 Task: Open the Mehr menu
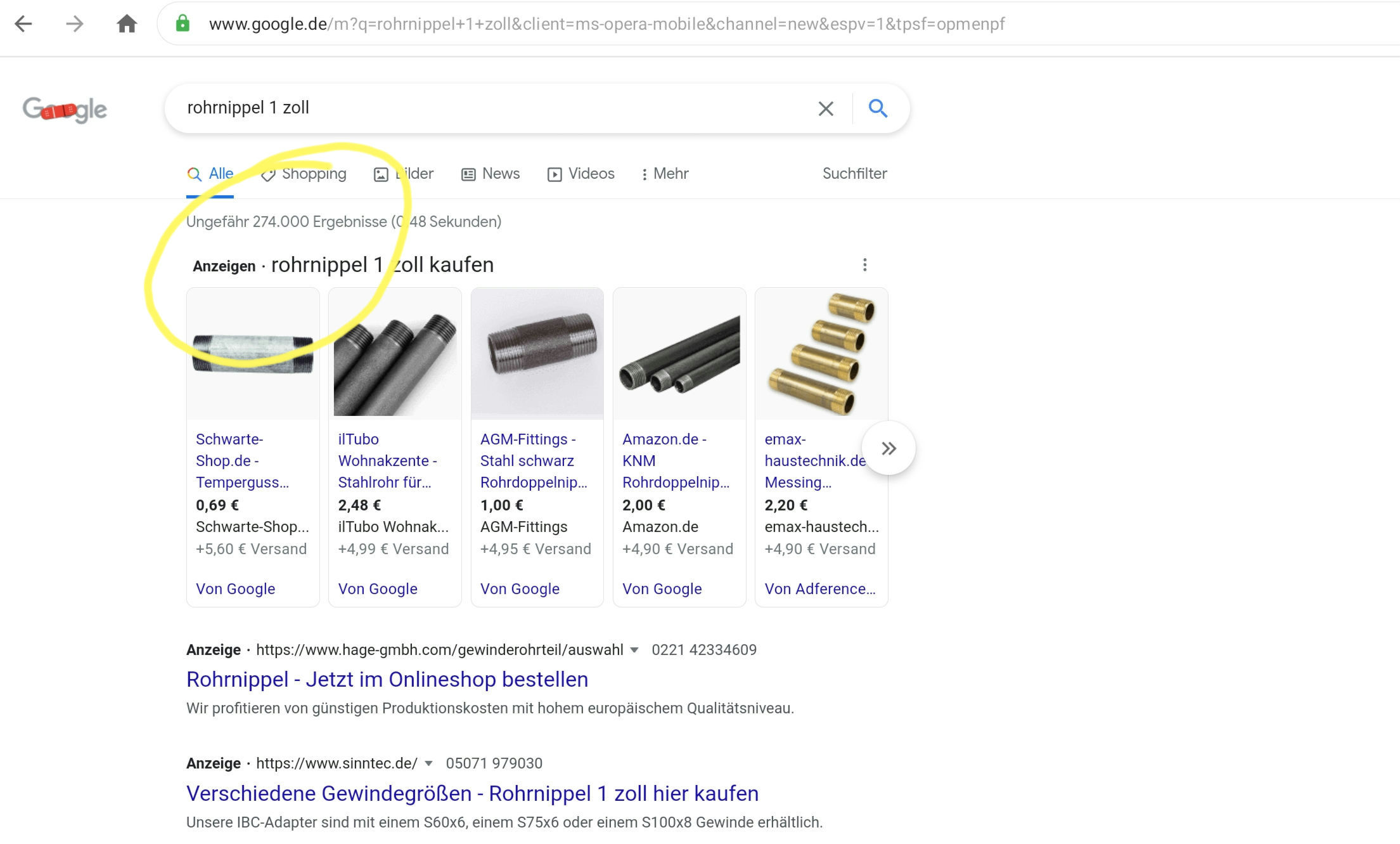pos(665,174)
